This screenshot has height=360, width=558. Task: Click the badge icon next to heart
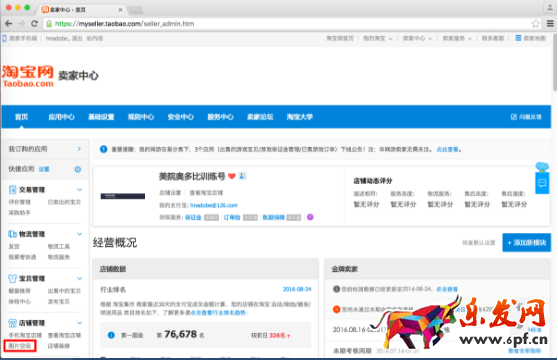[242, 176]
